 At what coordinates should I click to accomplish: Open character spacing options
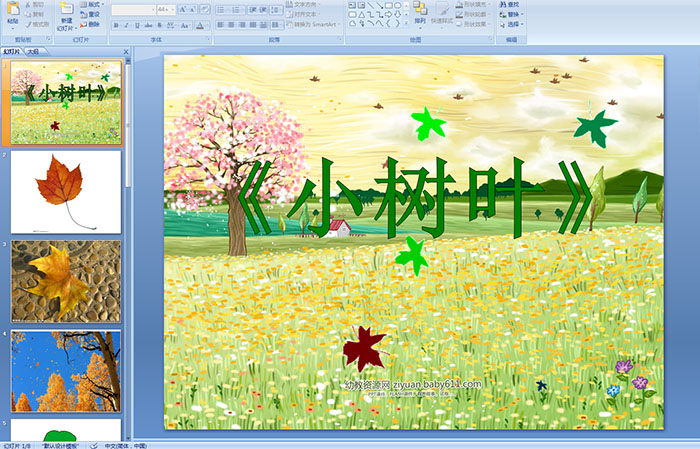pyautogui.click(x=171, y=25)
